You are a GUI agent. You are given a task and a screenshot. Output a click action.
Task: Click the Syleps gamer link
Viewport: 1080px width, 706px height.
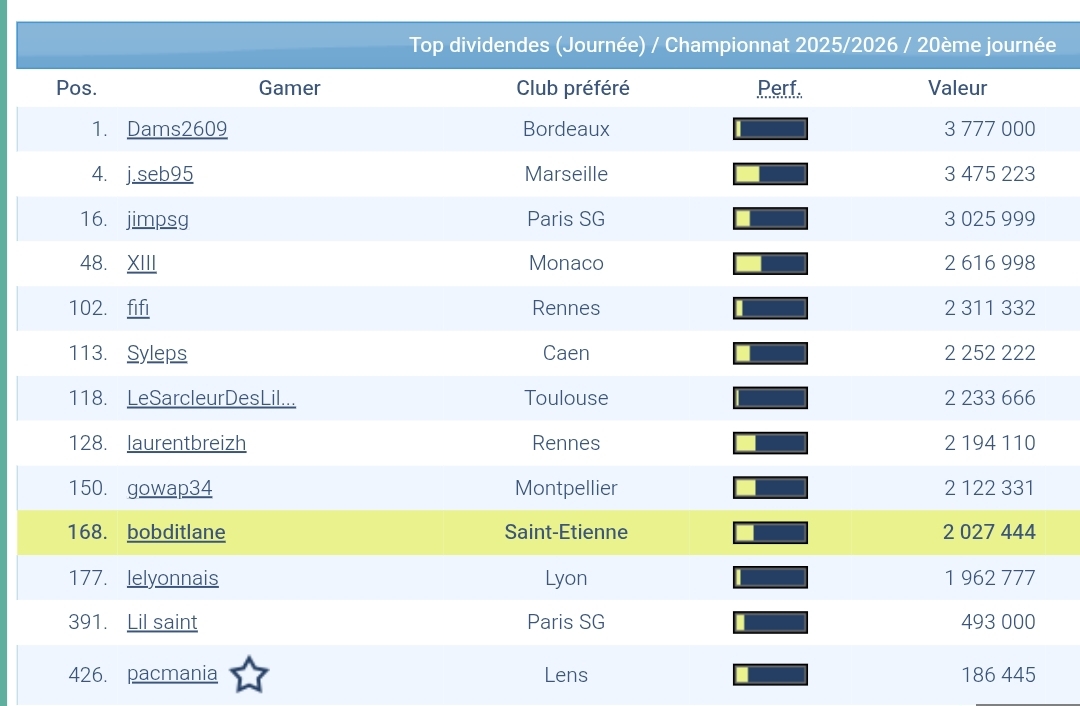click(157, 353)
